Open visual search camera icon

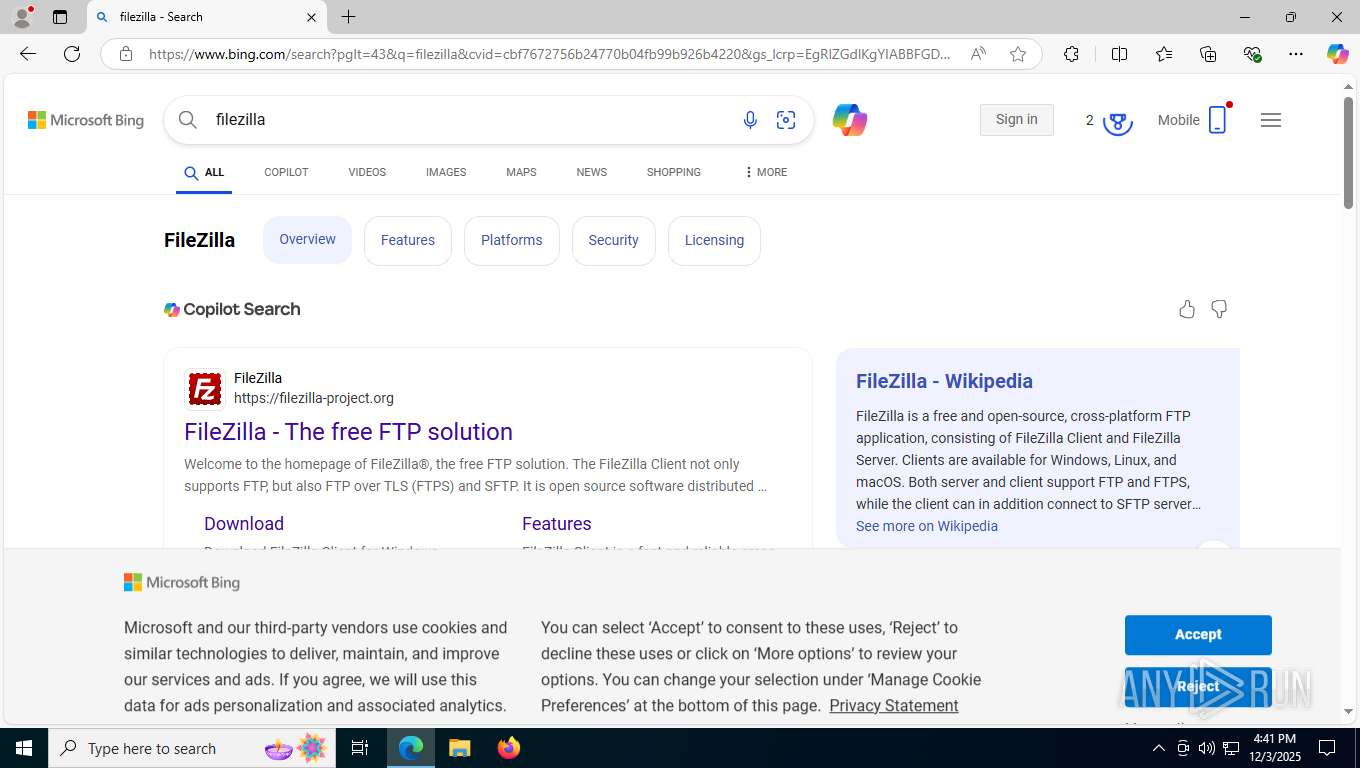coord(786,120)
